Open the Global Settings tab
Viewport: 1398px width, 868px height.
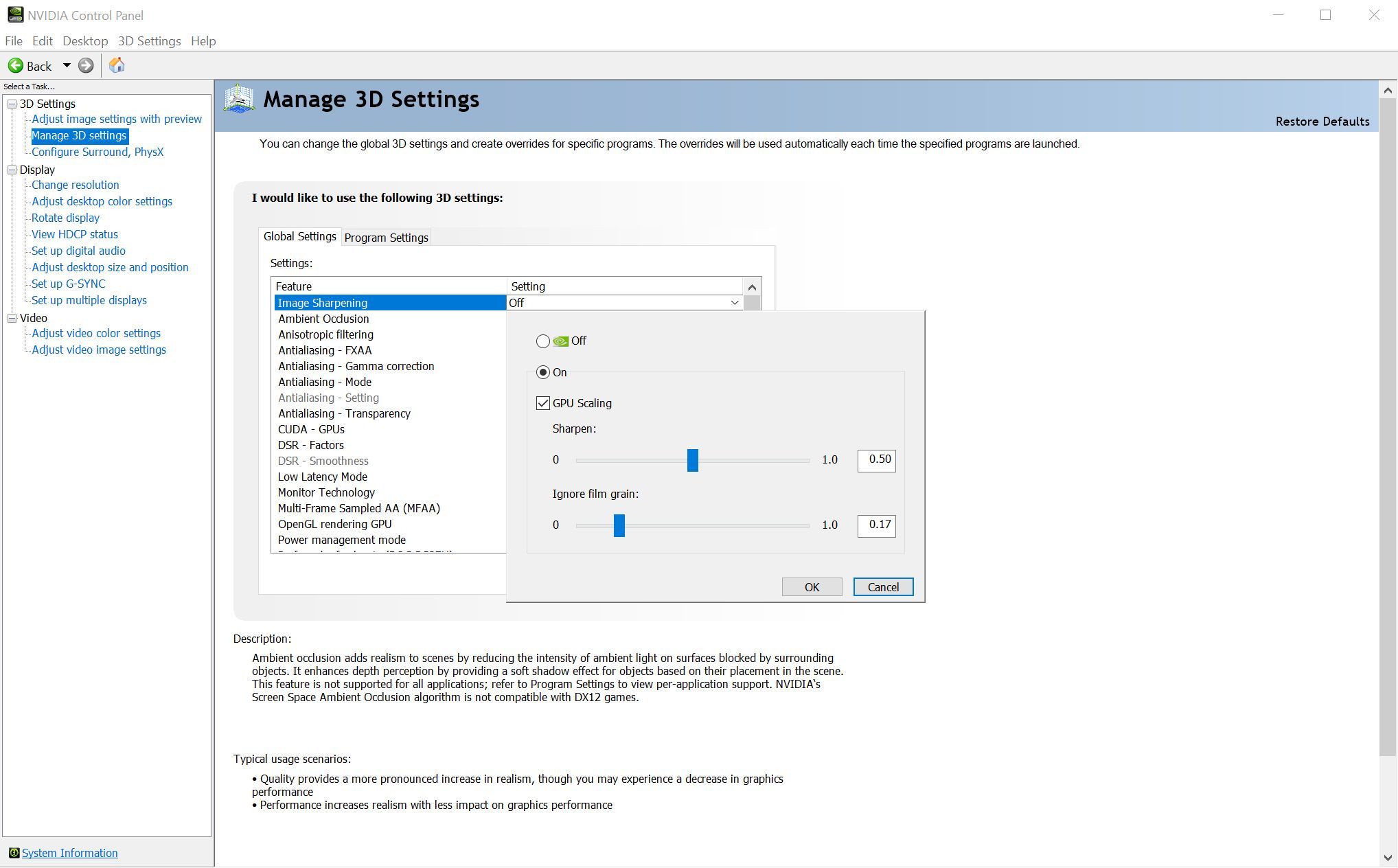[299, 237]
